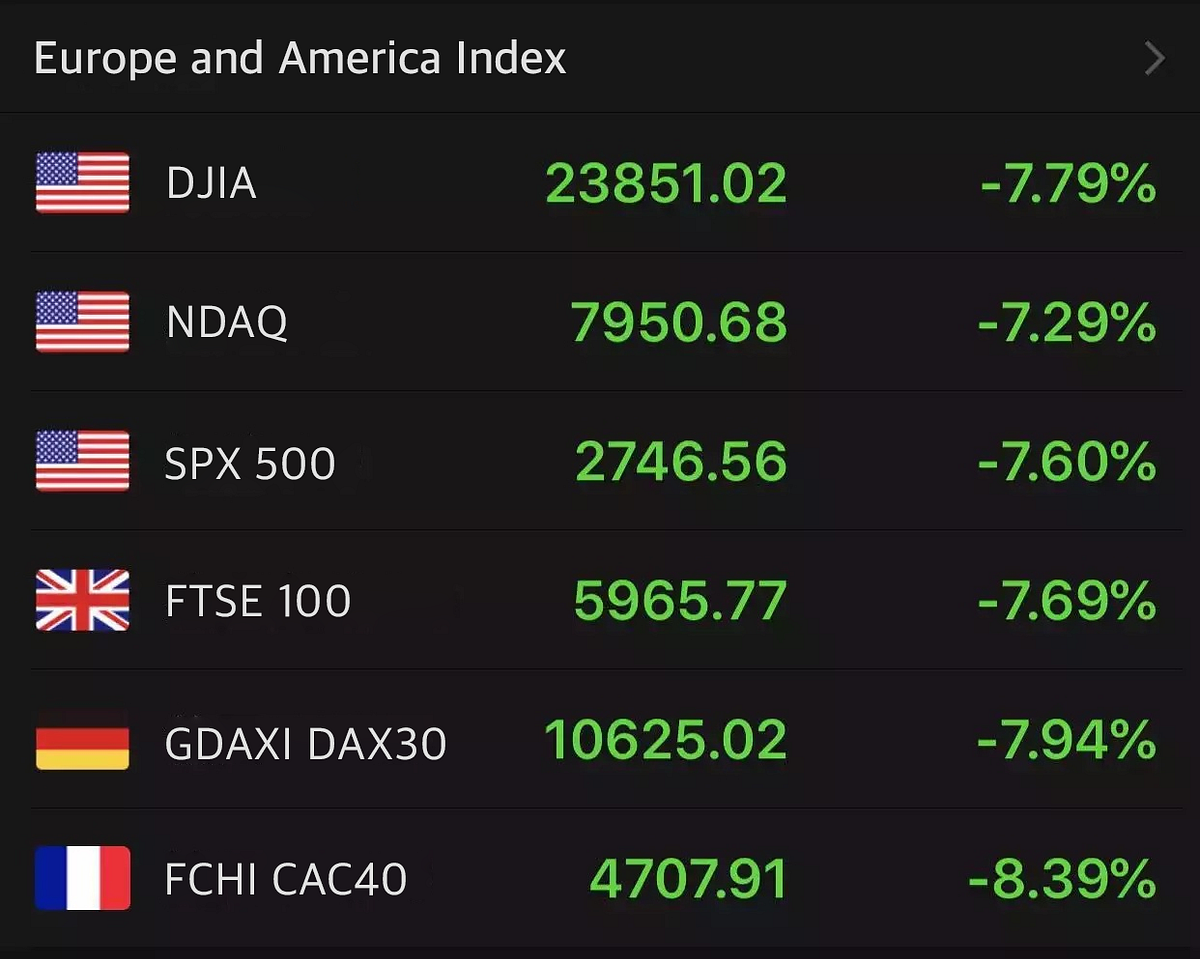Click the US flag beside SPX 500
The width and height of the screenshot is (1200, 959).
82,461
